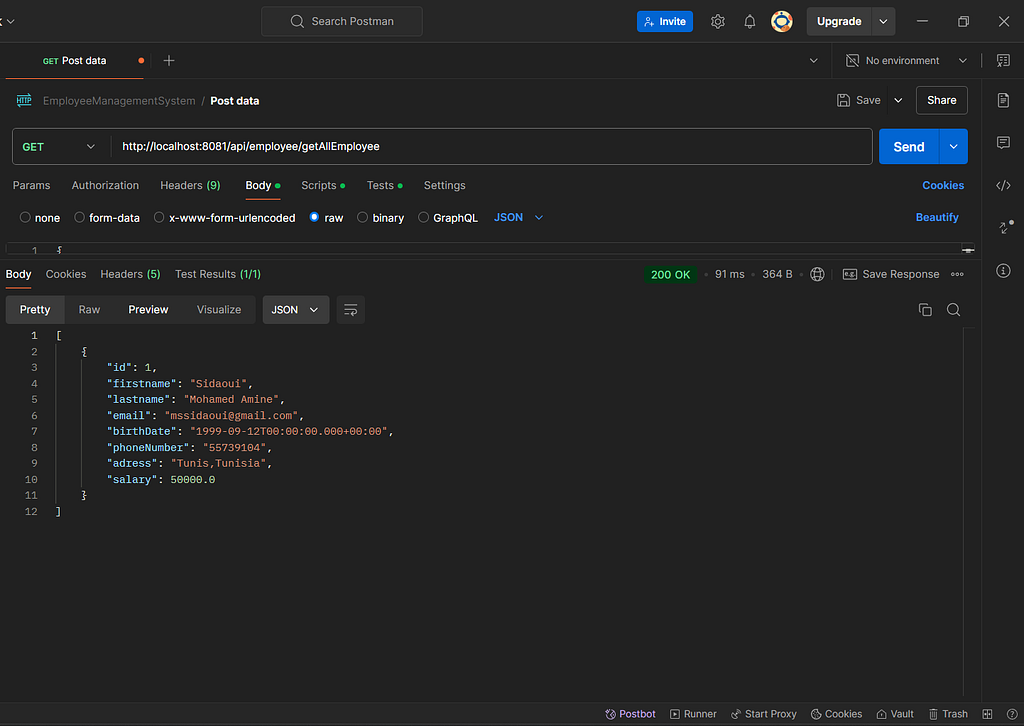Open the comments icon in the right sidebar
Image resolution: width=1024 pixels, height=726 pixels.
point(1003,143)
